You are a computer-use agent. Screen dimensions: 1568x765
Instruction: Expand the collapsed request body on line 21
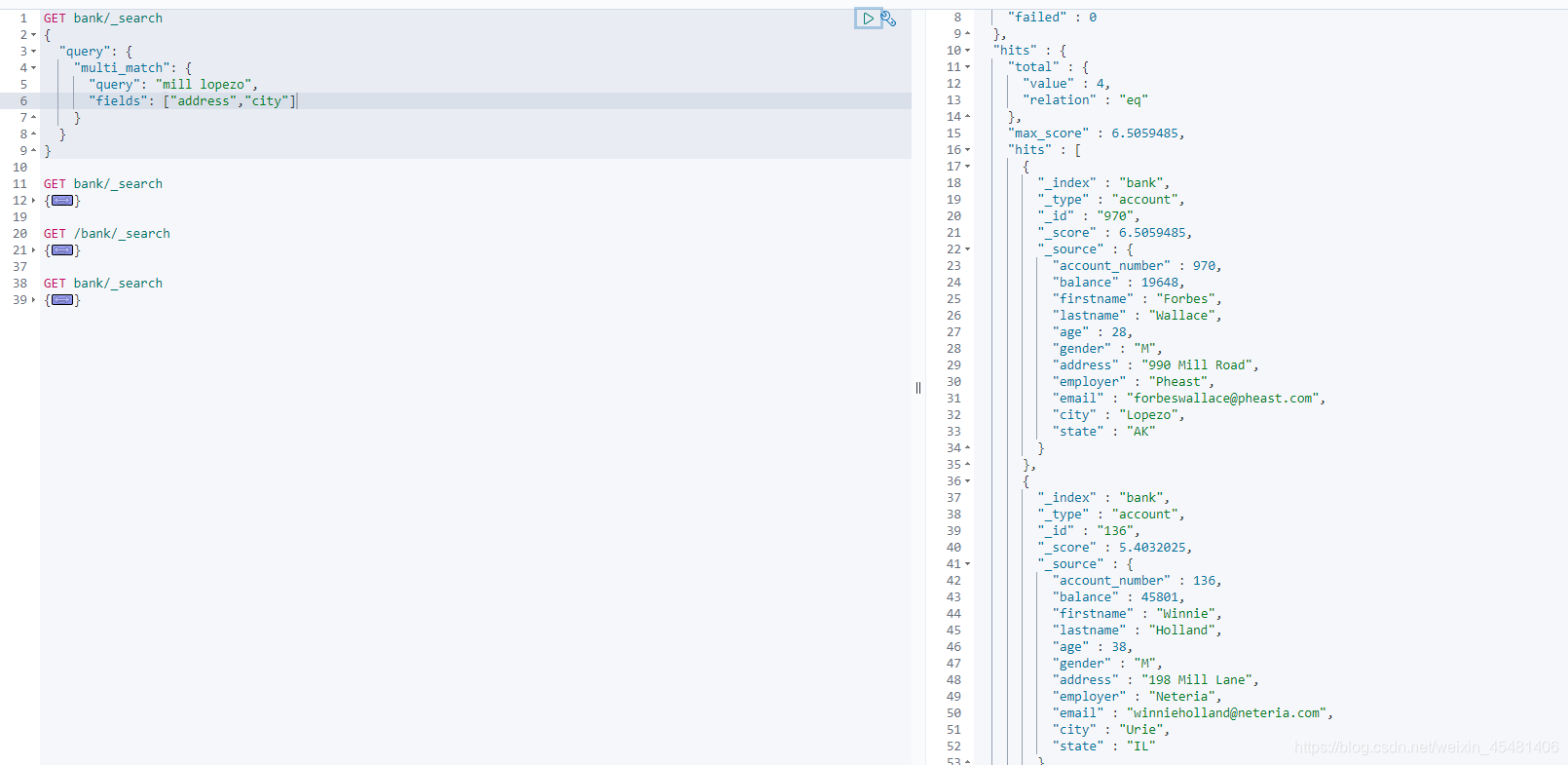pyautogui.click(x=62, y=250)
